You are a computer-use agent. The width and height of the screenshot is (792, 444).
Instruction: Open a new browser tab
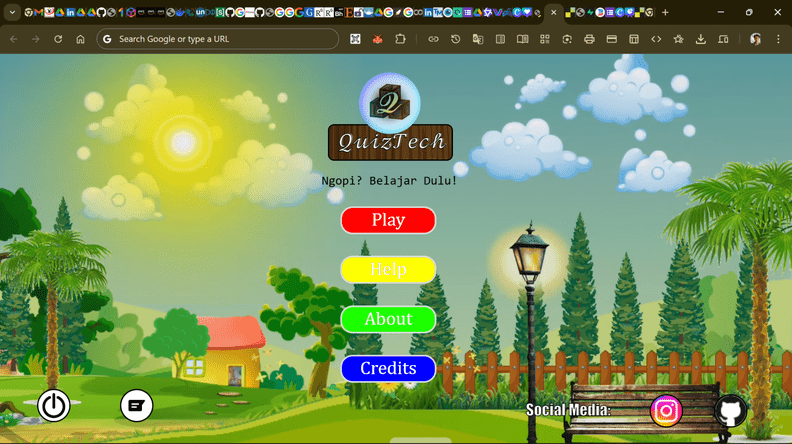(x=665, y=12)
